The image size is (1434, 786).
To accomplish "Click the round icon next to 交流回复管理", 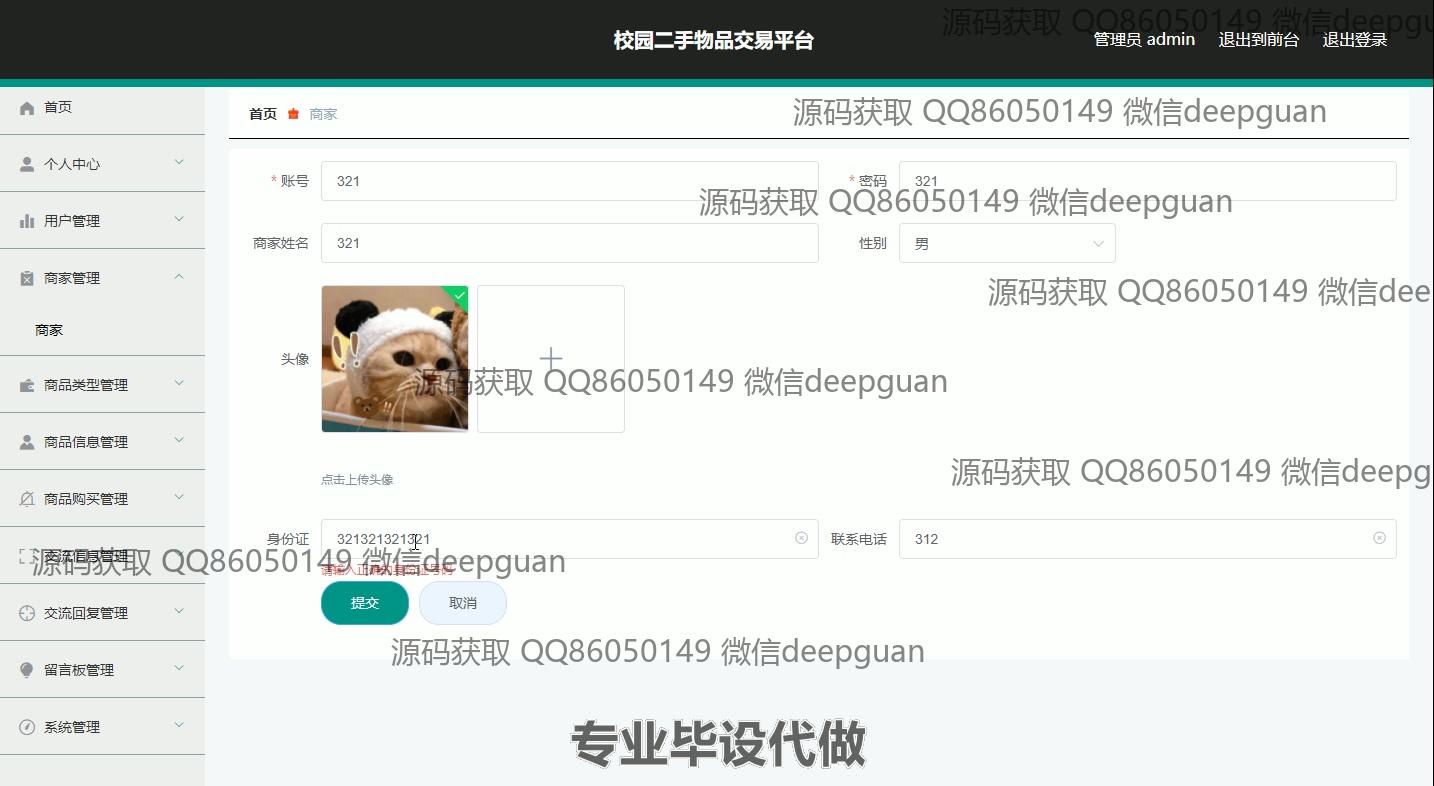I will point(27,614).
